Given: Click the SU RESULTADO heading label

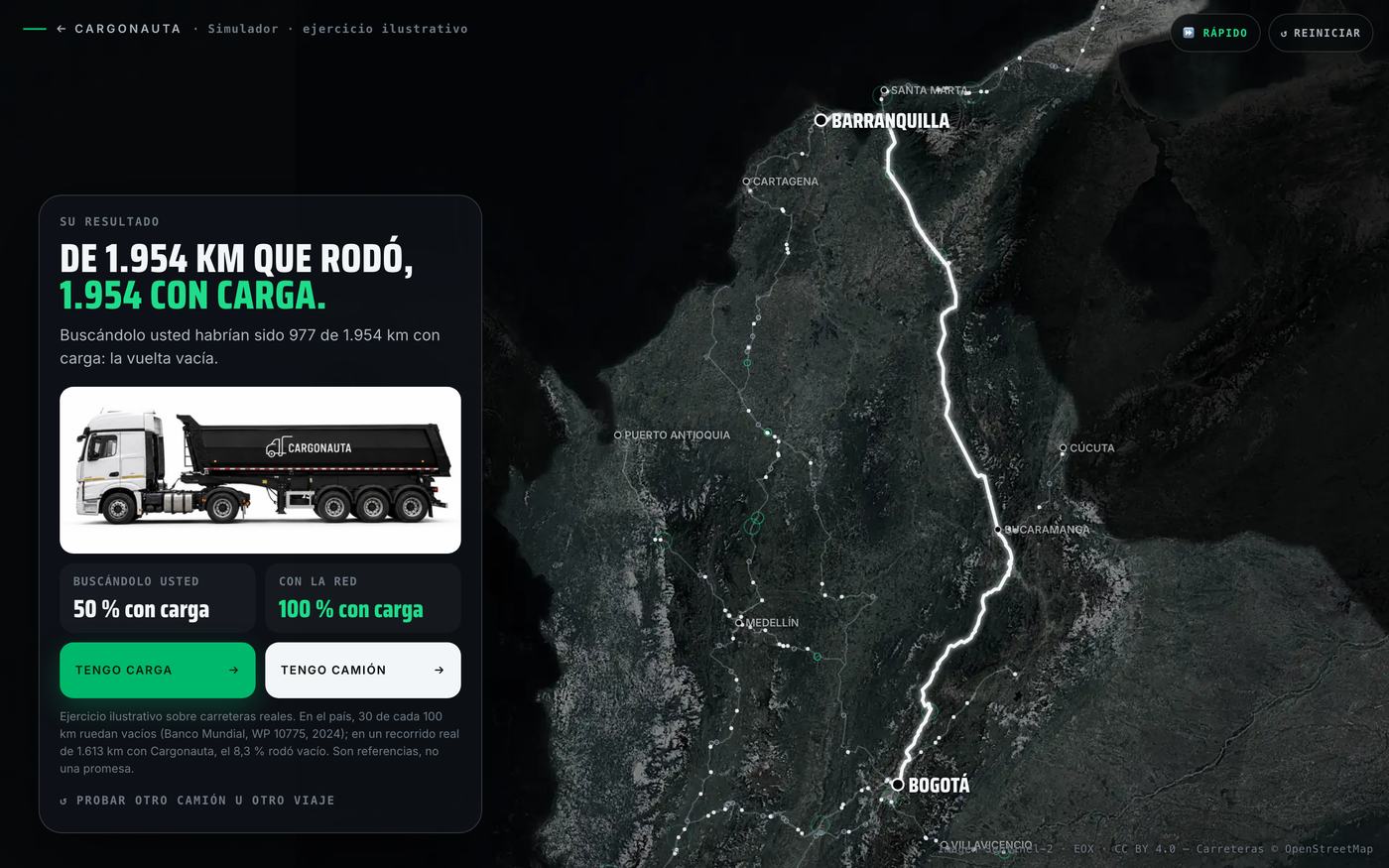Looking at the screenshot, I should (x=109, y=222).
